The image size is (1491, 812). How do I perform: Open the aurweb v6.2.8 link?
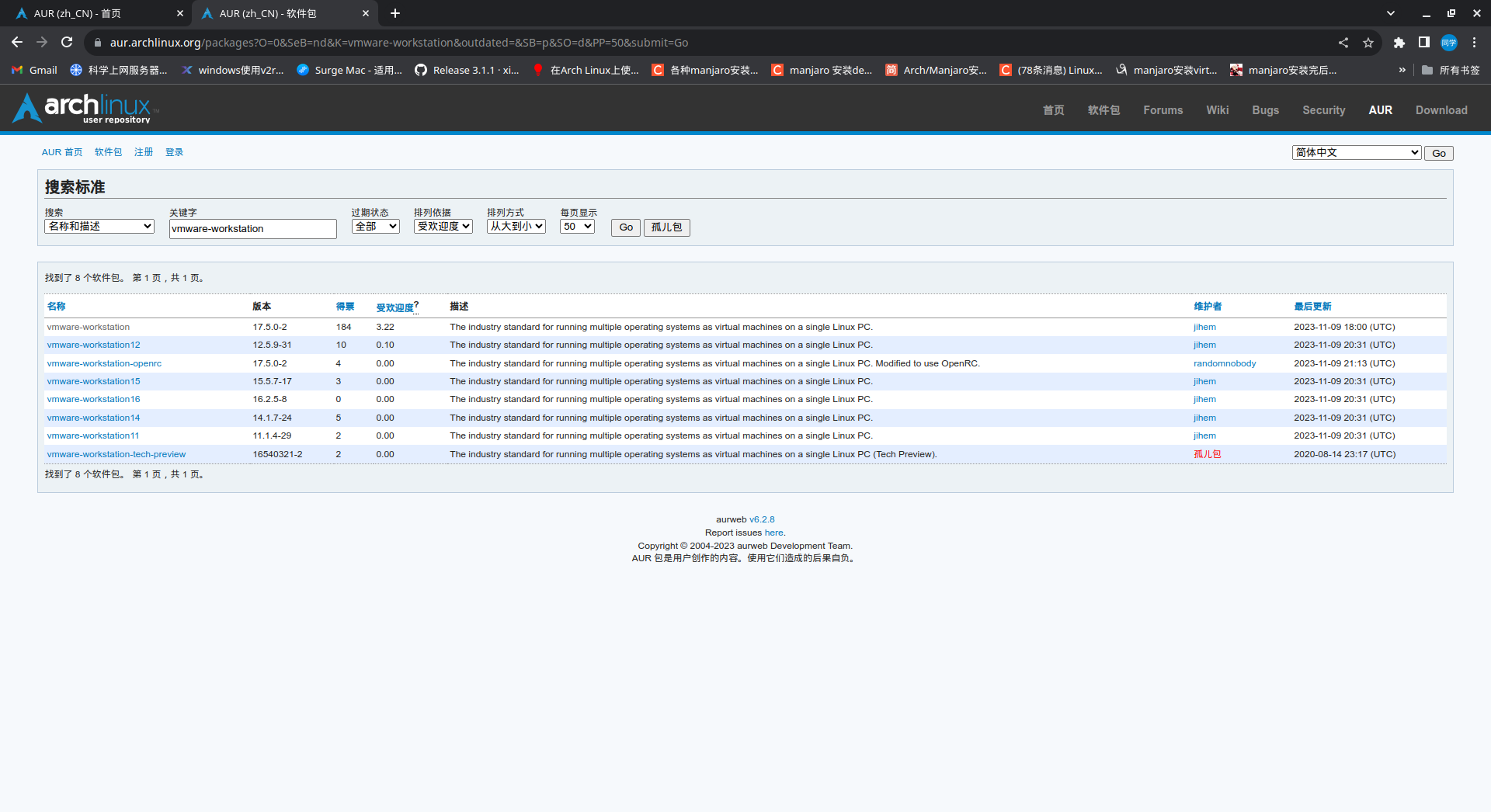click(x=762, y=519)
